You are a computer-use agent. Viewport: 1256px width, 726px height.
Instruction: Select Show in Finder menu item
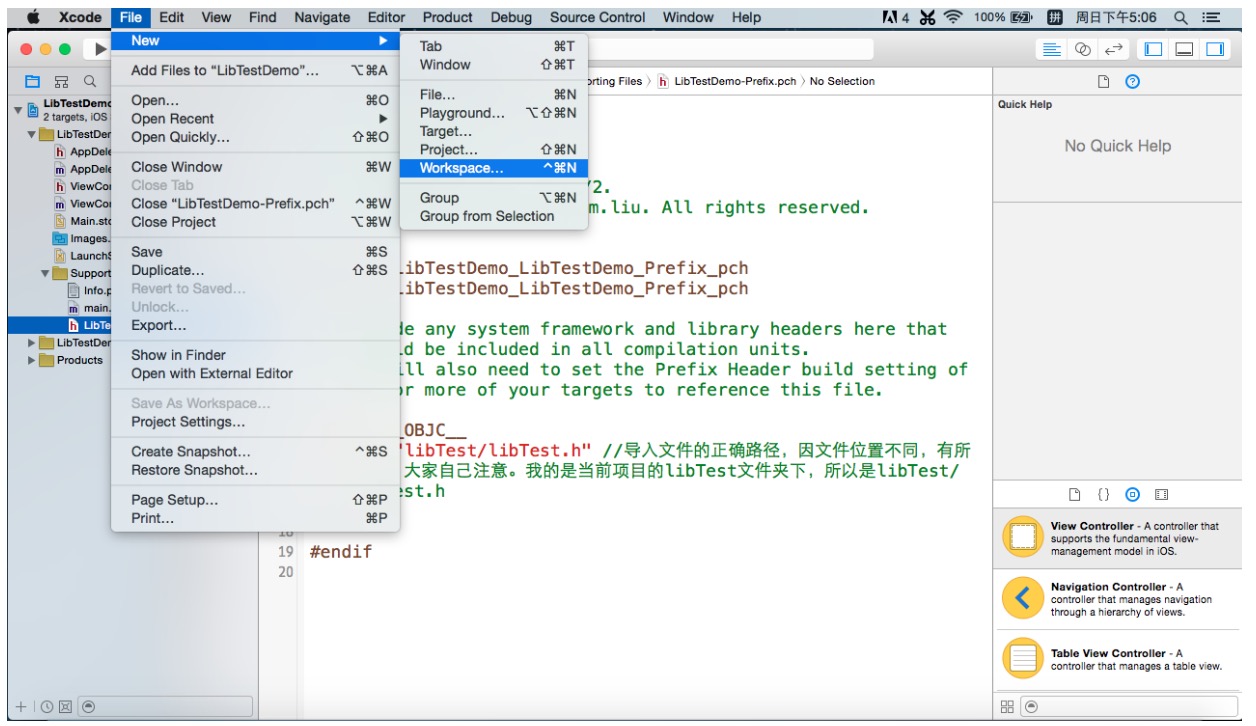255,355
